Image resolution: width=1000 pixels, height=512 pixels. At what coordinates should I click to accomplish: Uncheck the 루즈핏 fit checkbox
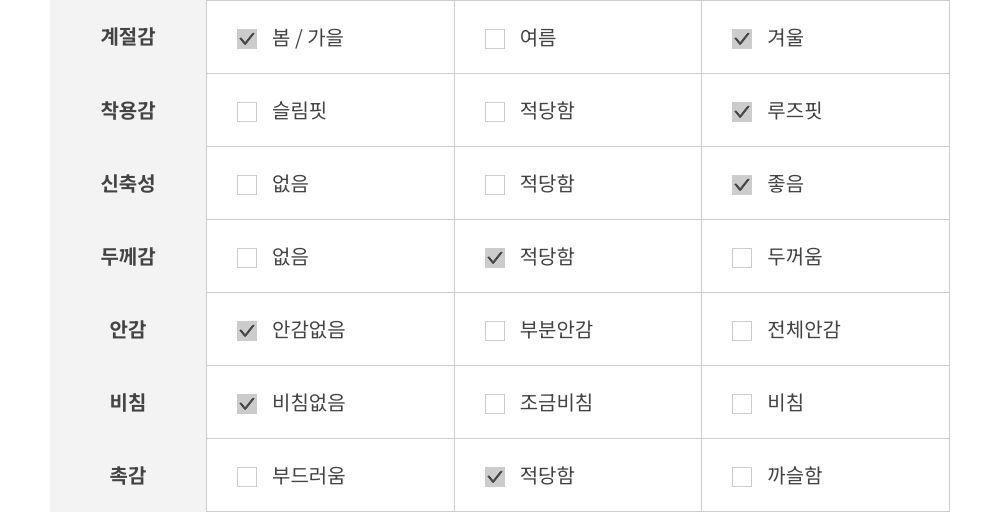coord(742,112)
